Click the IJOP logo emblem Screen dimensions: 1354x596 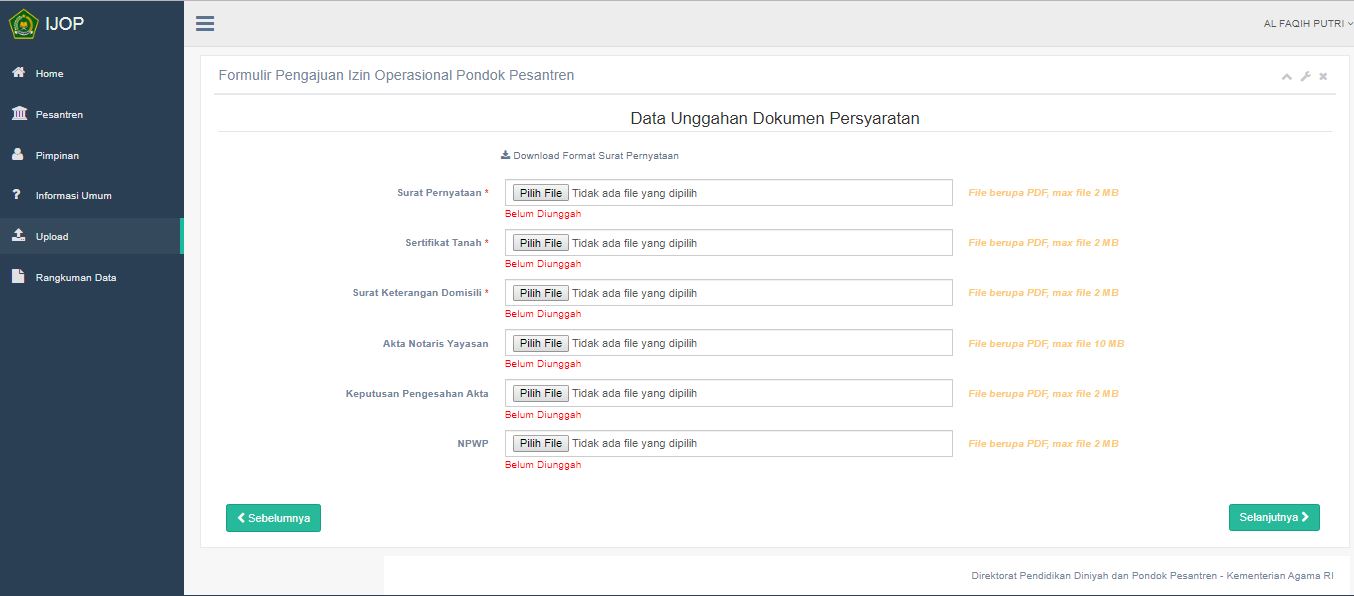[23, 24]
